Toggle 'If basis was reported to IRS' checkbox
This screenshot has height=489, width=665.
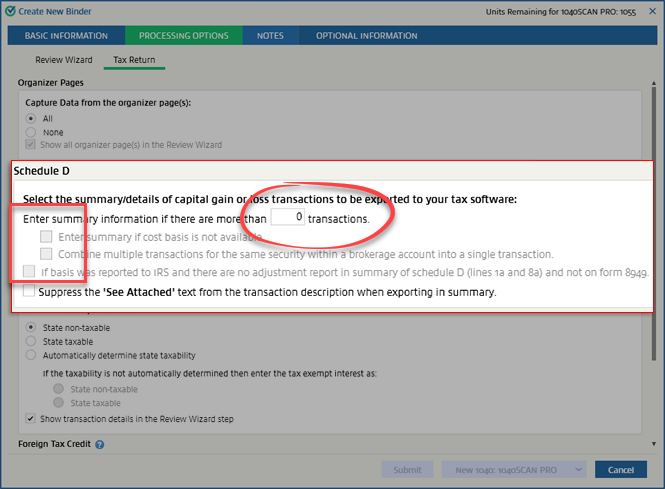pyautogui.click(x=28, y=271)
